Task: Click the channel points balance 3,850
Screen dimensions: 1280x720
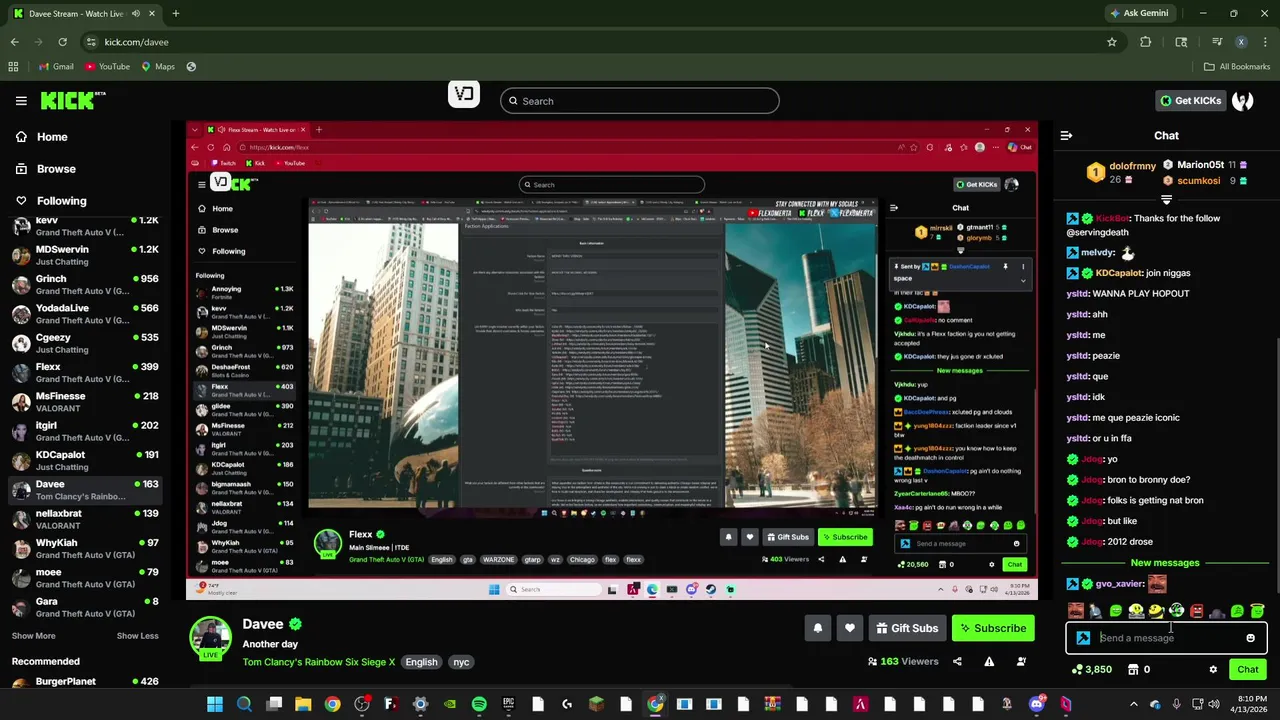Action: coord(1090,669)
